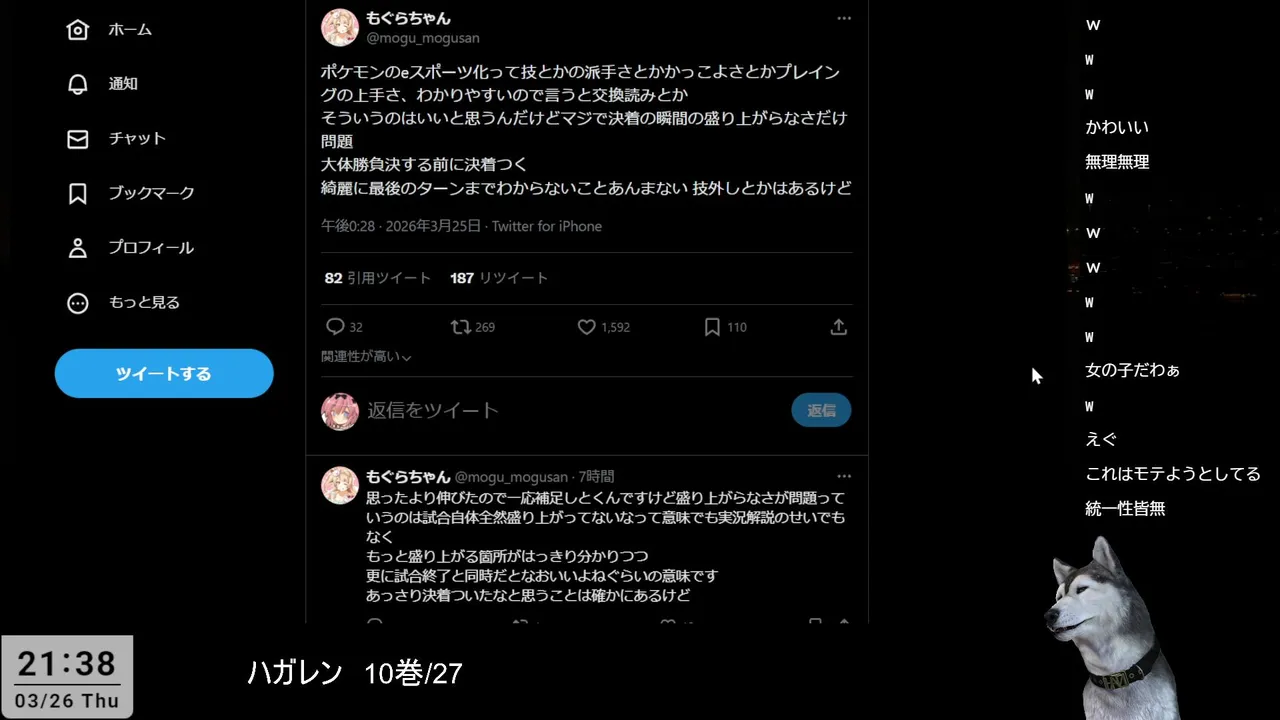Click the reply bubble icon with 32
Image resolution: width=1280 pixels, height=720 pixels.
coord(336,327)
